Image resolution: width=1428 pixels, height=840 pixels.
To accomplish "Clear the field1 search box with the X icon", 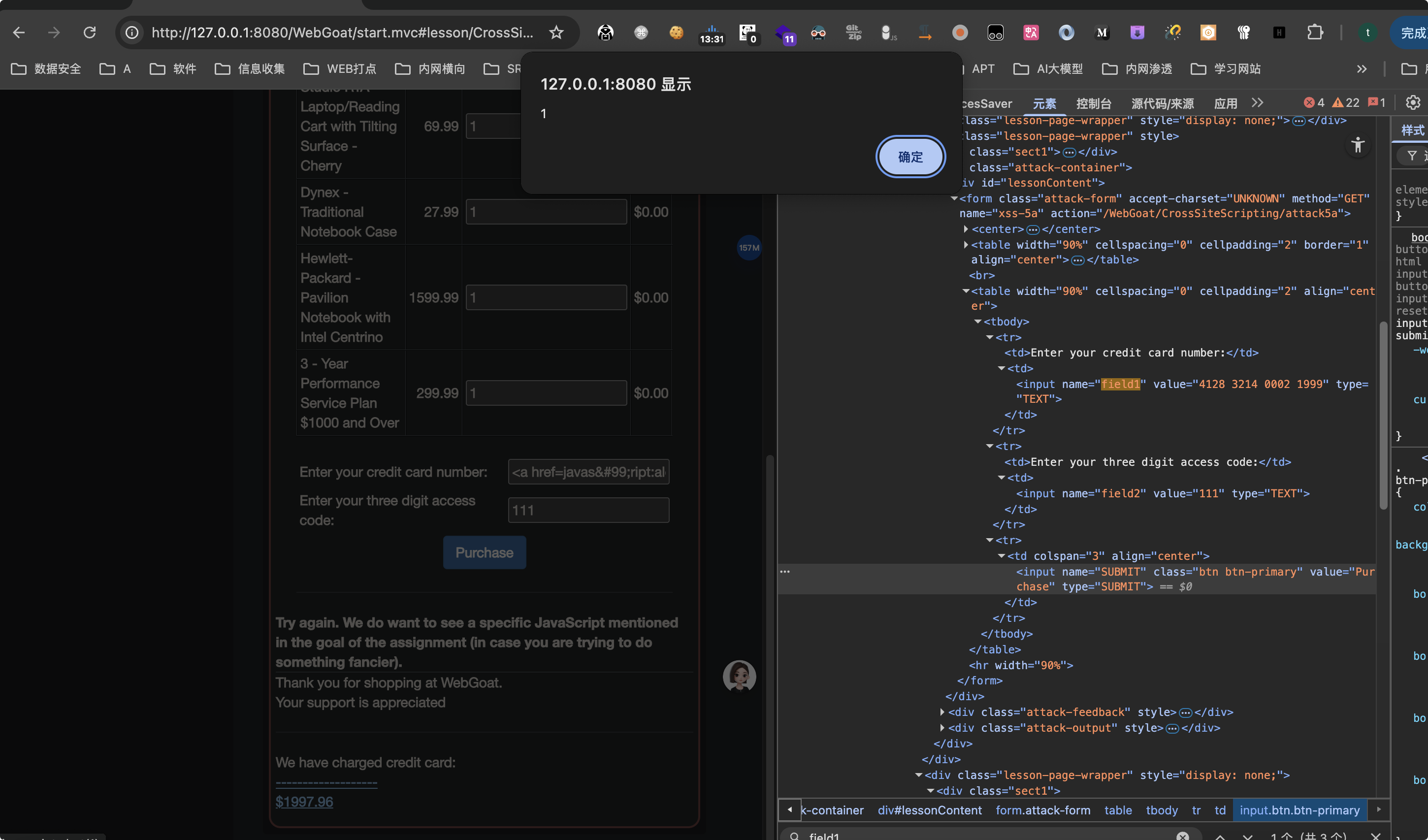I will pyautogui.click(x=1183, y=836).
